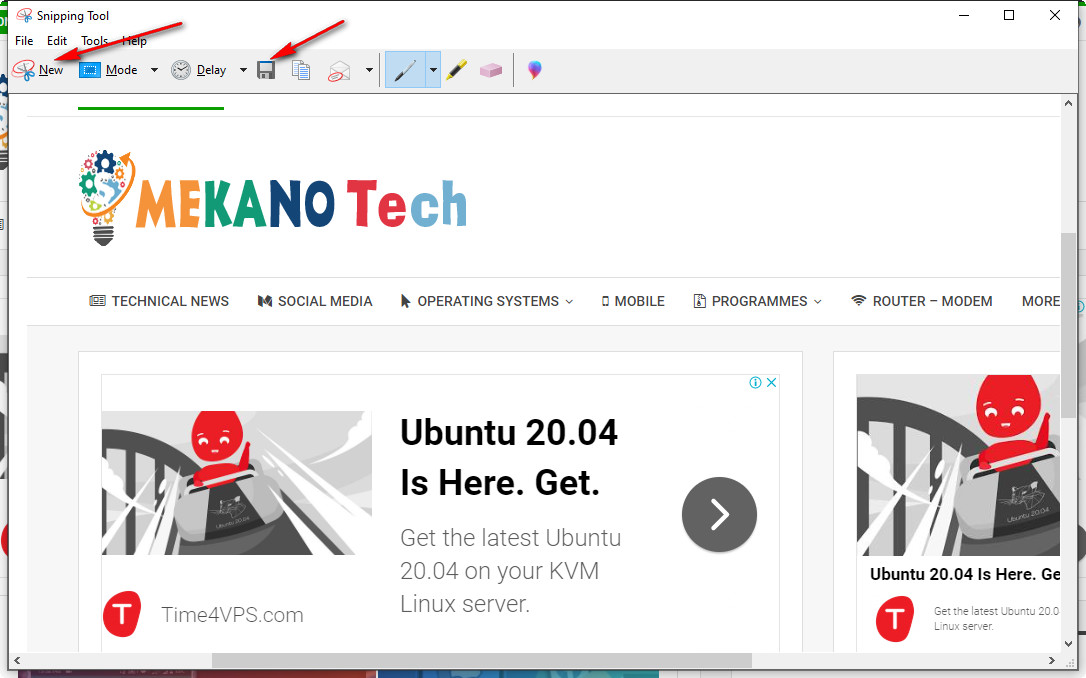
Task: Open the MORE nav item
Action: (1040, 301)
